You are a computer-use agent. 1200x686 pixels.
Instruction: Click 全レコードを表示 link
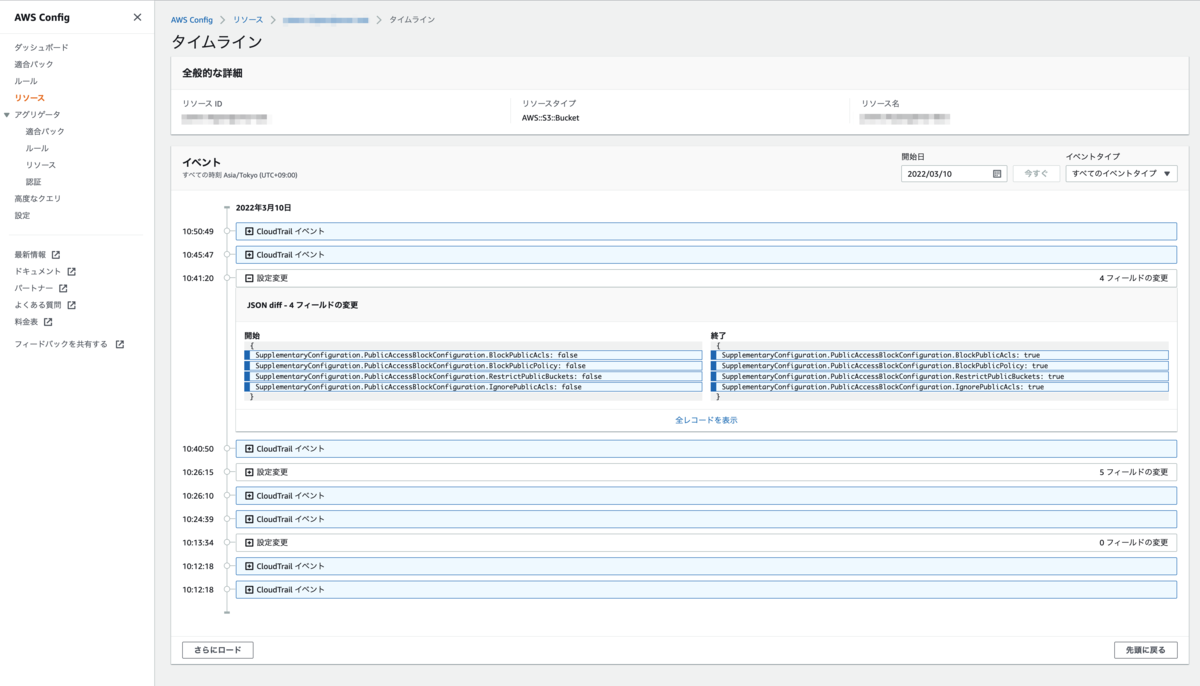coord(706,420)
